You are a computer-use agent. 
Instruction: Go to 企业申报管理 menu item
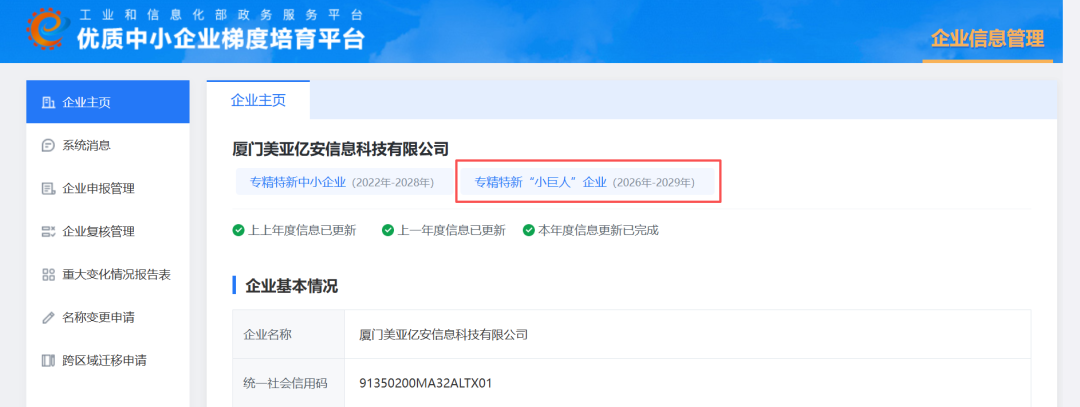pos(107,189)
